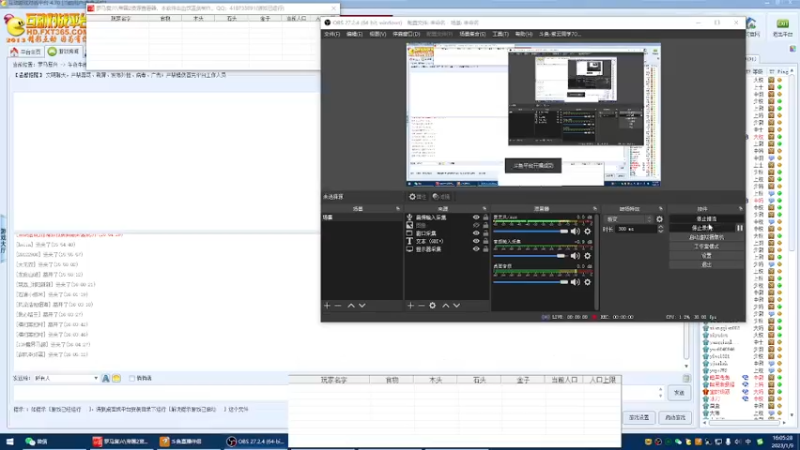The height and width of the screenshot is (450, 800).
Task: Open the 编辑(E) menu in OBS
Action: (354, 34)
